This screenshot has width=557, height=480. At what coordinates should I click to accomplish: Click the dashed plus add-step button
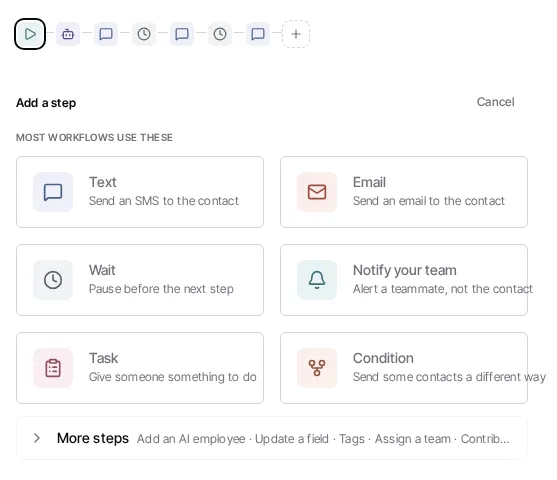(x=296, y=34)
